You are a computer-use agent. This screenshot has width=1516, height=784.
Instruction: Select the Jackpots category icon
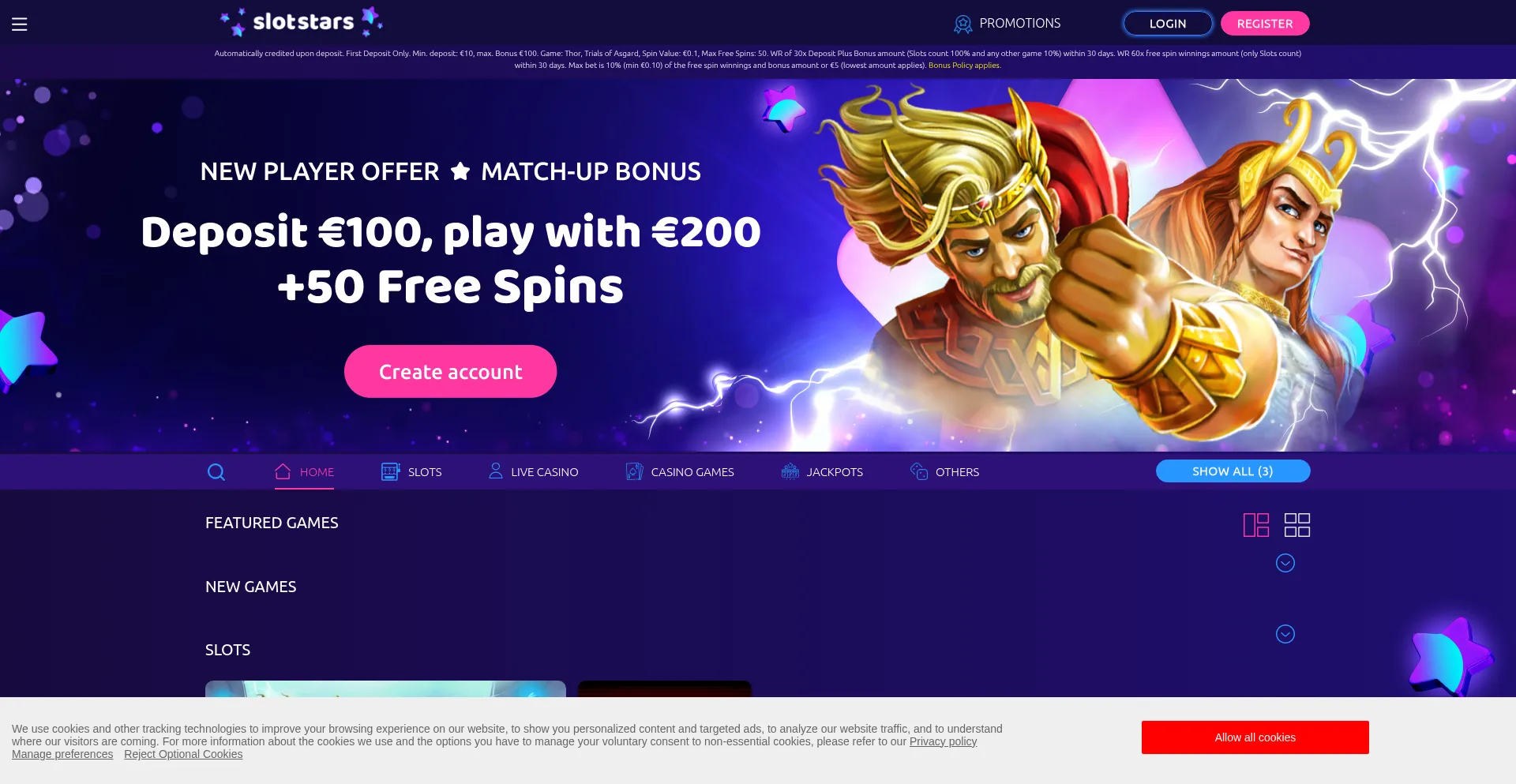pos(790,471)
